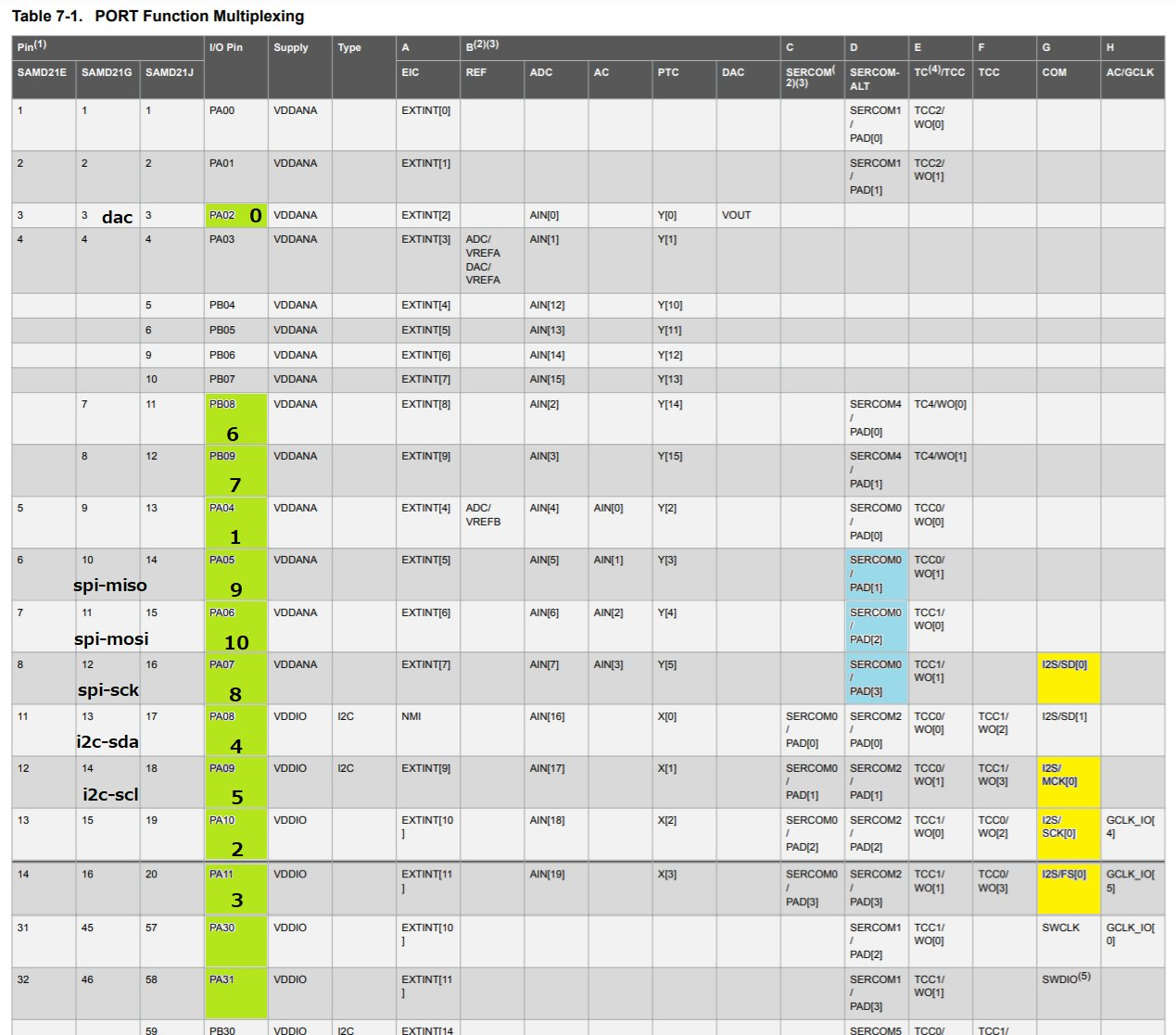Select the PB05 pin cell
1176x1035 pixels.
235,331
